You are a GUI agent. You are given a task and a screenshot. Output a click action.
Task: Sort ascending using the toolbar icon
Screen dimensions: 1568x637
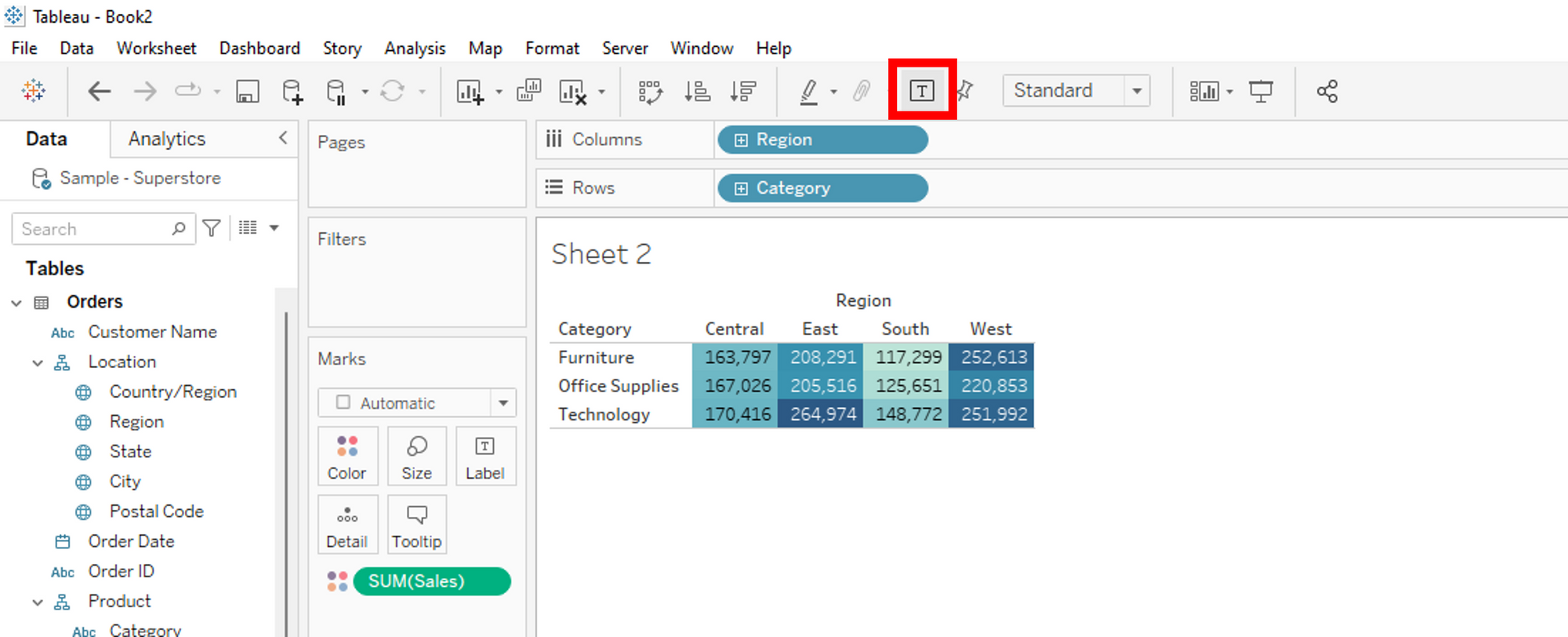[696, 92]
